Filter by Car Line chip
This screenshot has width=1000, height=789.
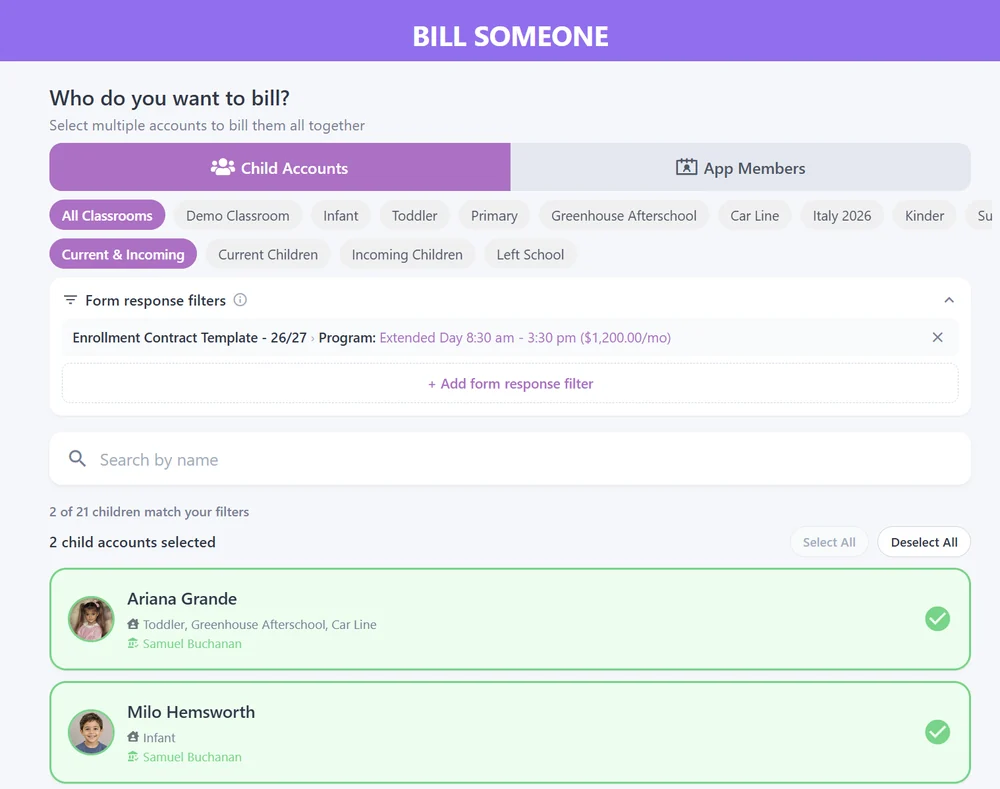click(x=754, y=216)
